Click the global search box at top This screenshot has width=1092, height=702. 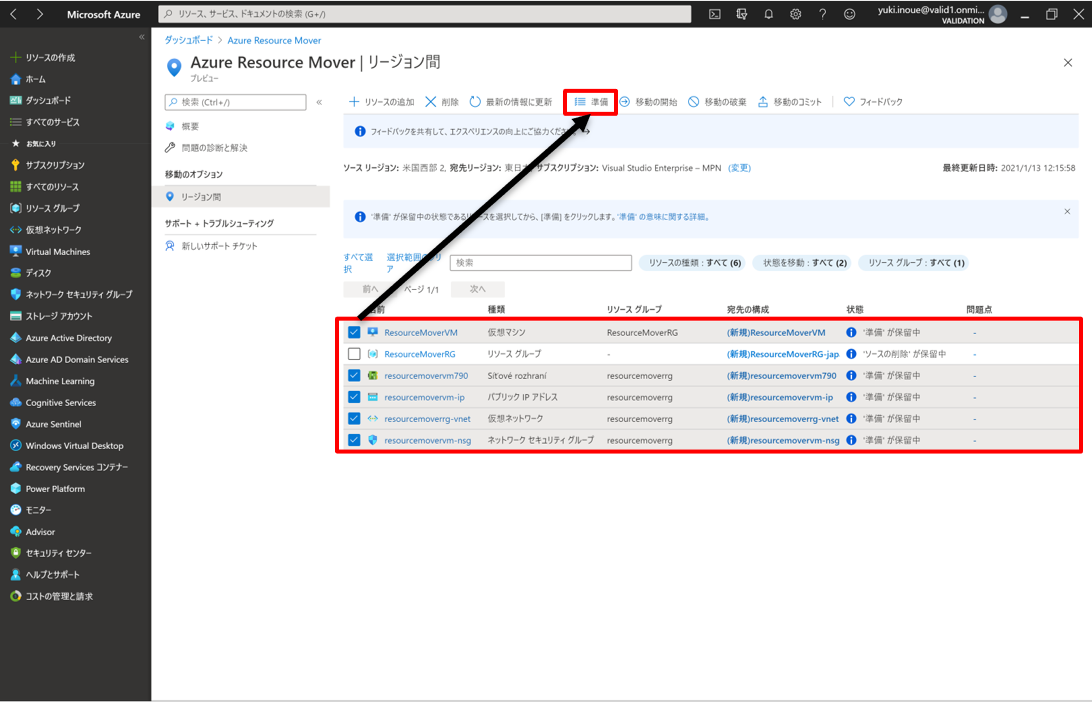(x=425, y=14)
